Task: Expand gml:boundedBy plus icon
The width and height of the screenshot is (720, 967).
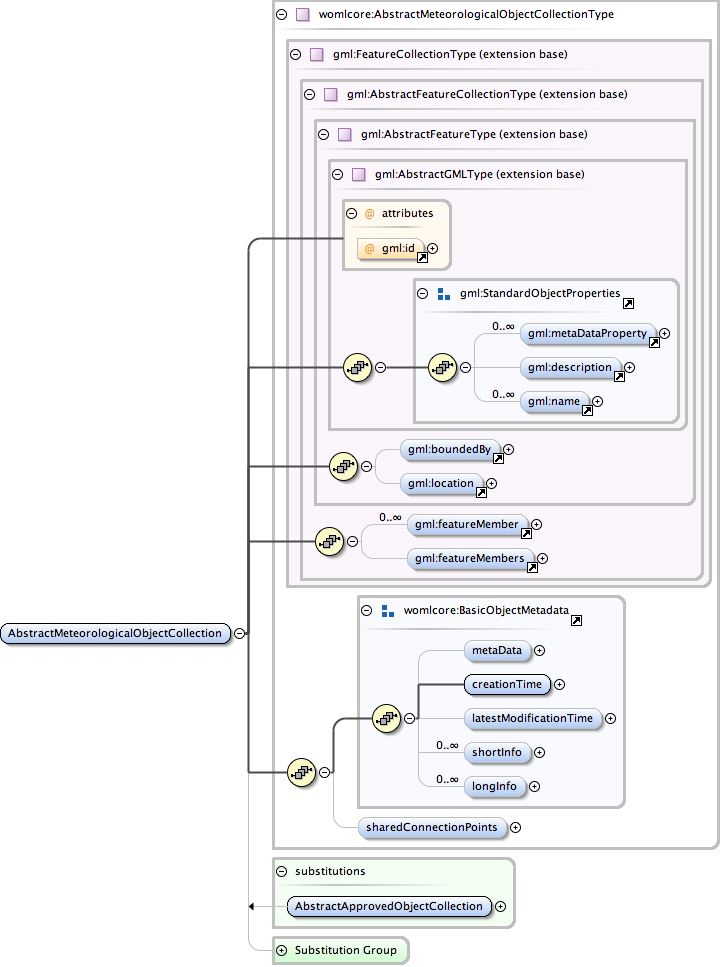Action: click(x=508, y=450)
